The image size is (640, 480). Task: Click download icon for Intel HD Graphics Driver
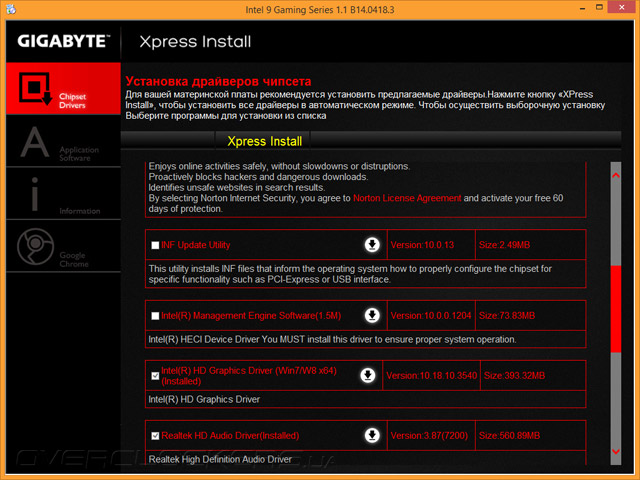(368, 376)
